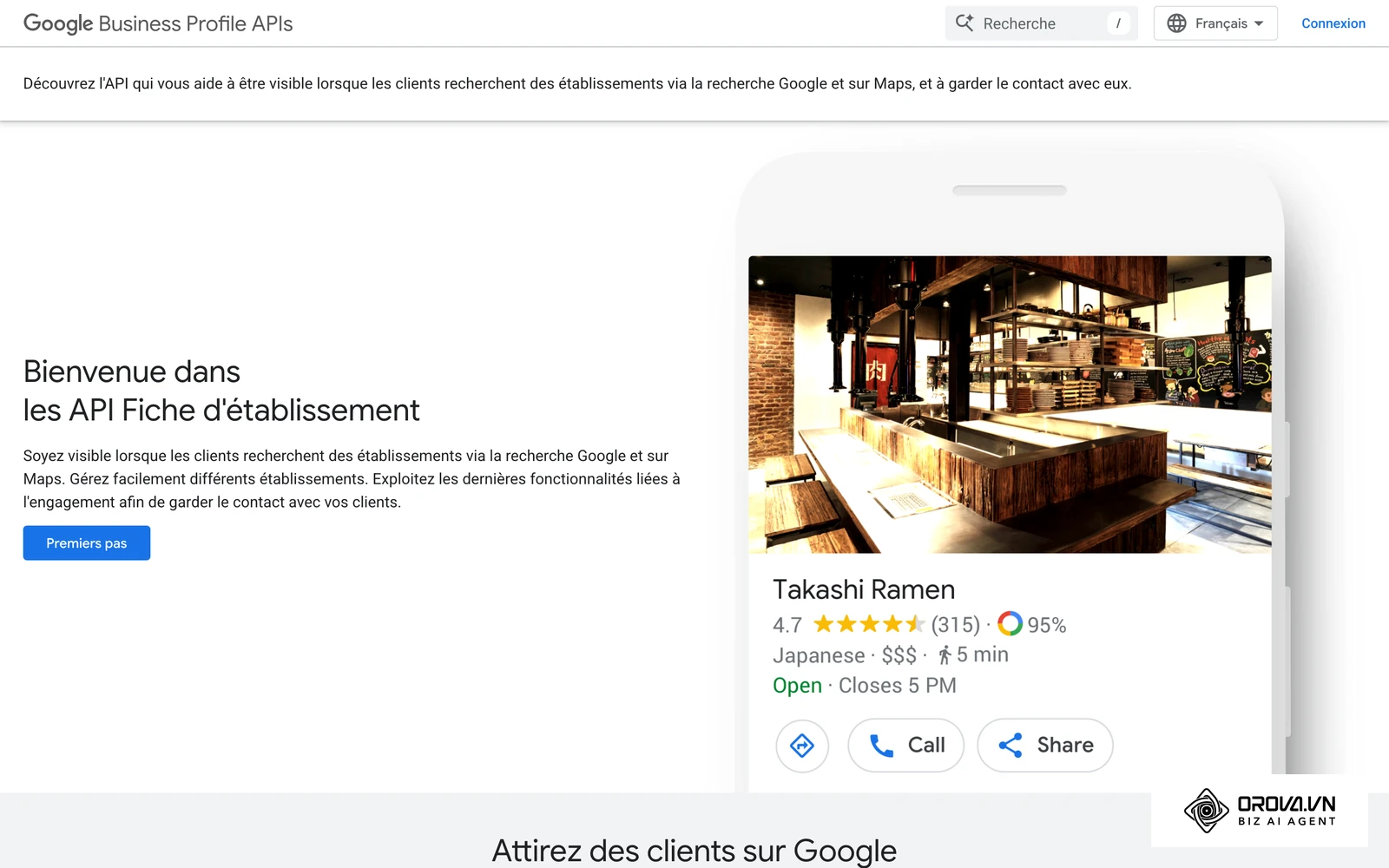The height and width of the screenshot is (868, 1389).
Task: Click the Découvrez l'API banner sentence
Action: (x=577, y=83)
